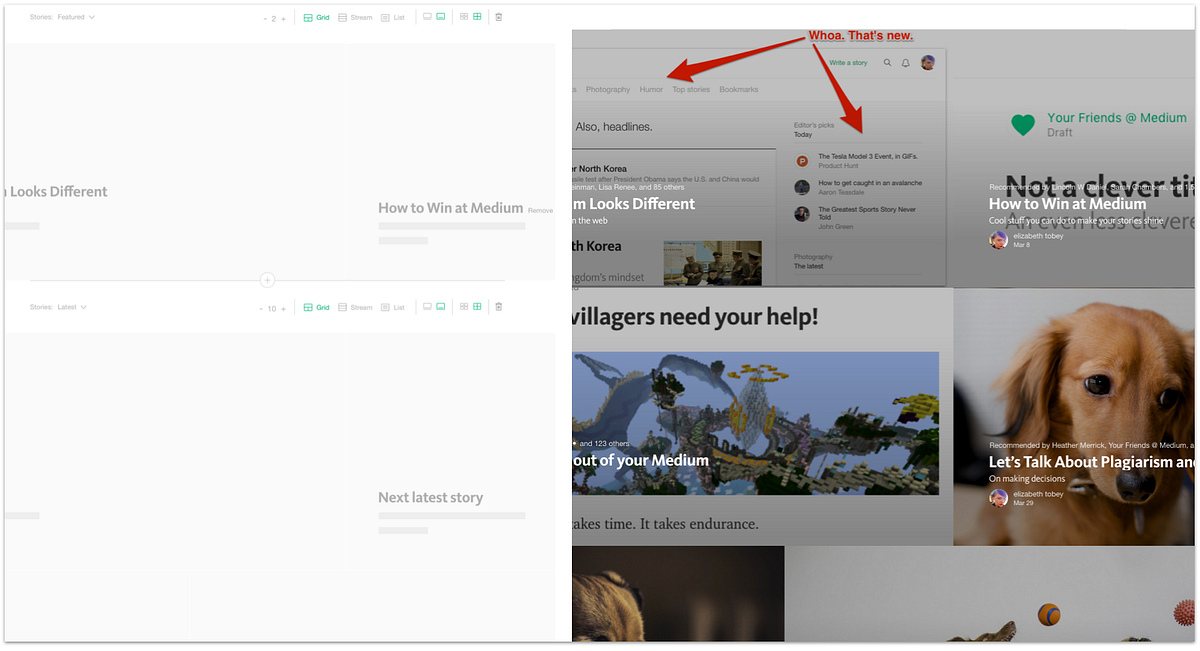Choose green image-size icon in Featured toolbar
The width and height of the screenshot is (1200, 651).
click(441, 17)
